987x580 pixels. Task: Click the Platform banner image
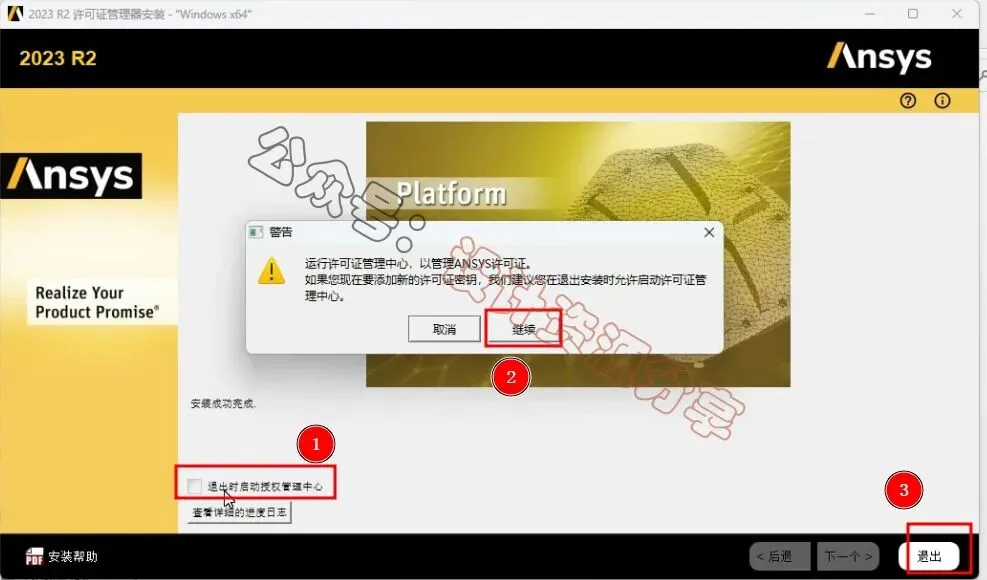[578, 254]
